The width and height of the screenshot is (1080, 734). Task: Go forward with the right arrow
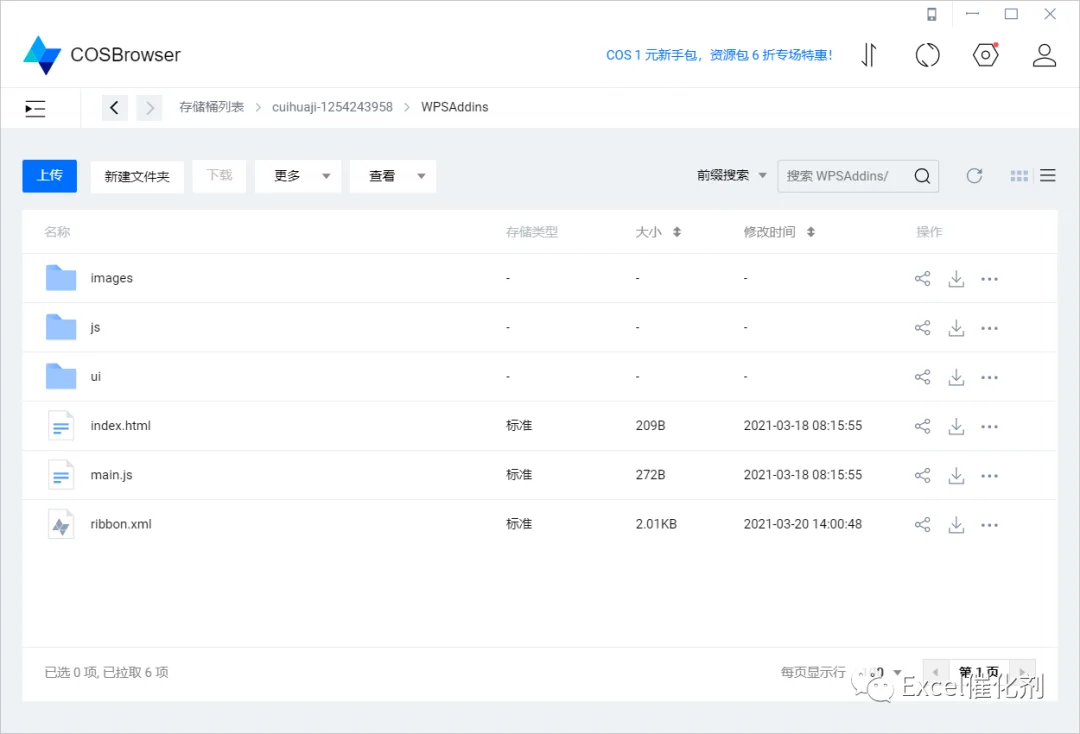[149, 107]
